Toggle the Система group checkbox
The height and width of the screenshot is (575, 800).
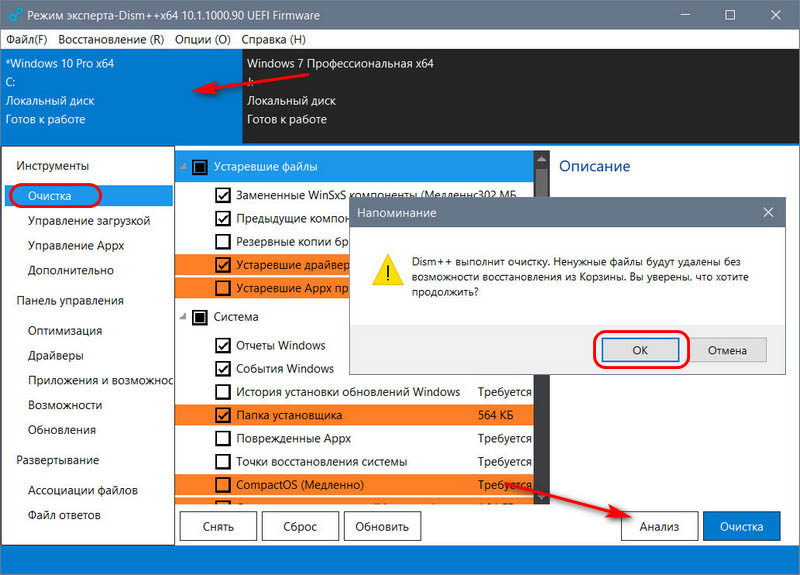(x=199, y=317)
